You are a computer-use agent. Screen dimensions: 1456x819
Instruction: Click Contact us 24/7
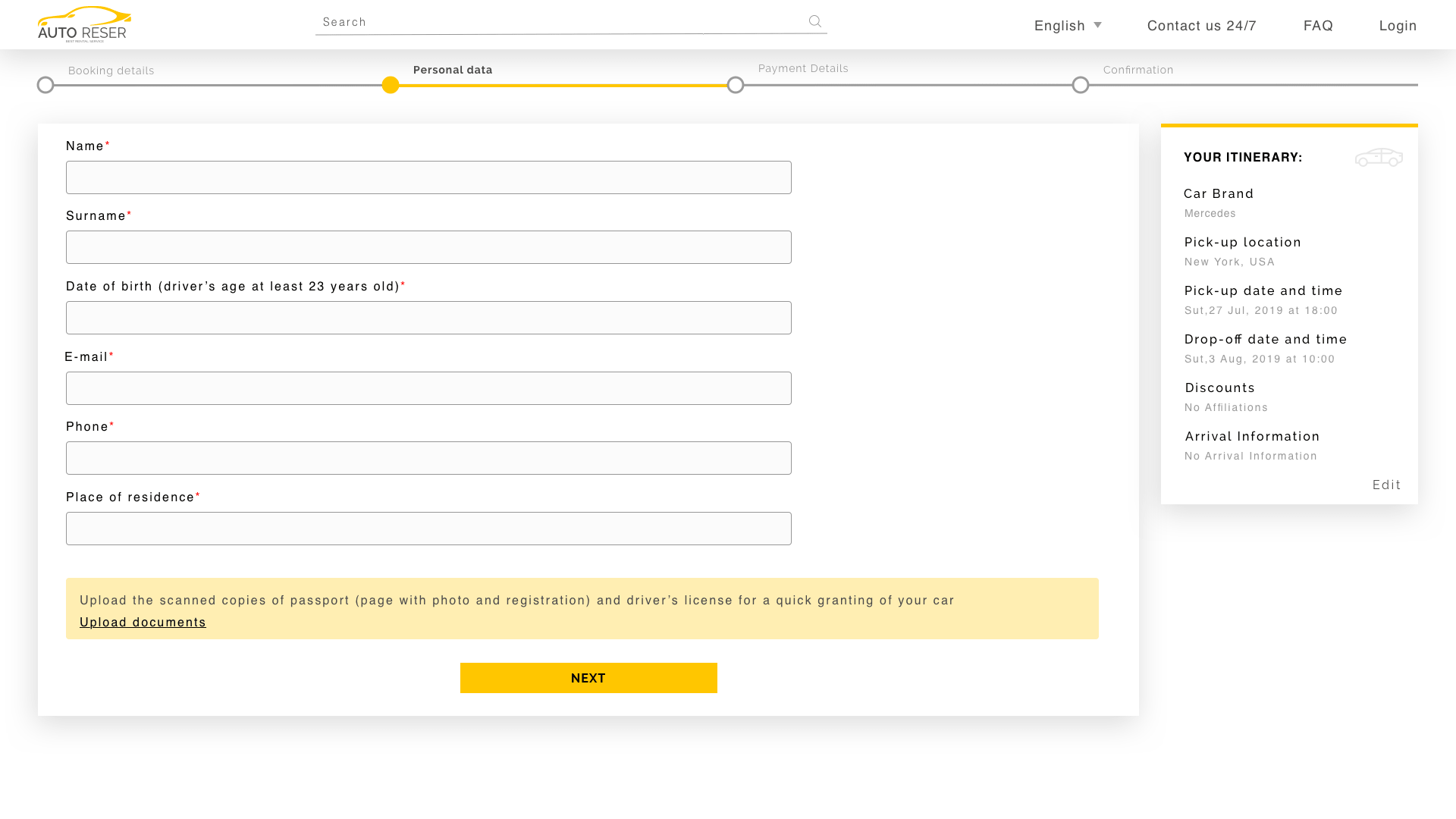click(x=1202, y=25)
